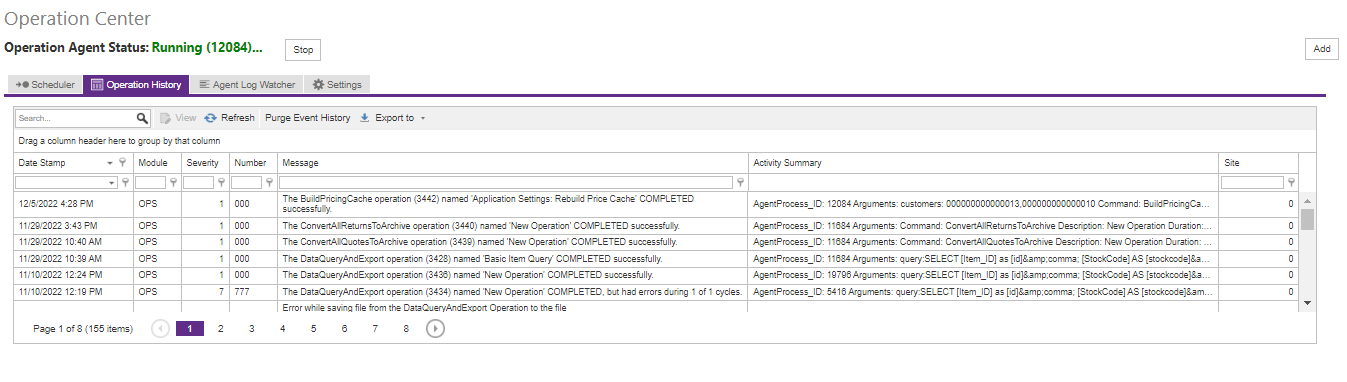Click the Export to download icon
Viewport: 1347px width, 382px height.
point(365,118)
